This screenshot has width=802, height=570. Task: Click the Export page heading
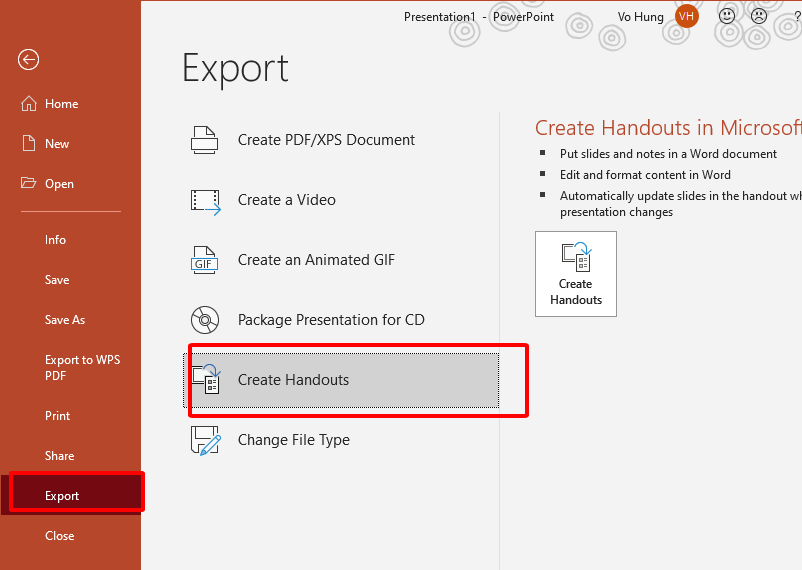(235, 69)
